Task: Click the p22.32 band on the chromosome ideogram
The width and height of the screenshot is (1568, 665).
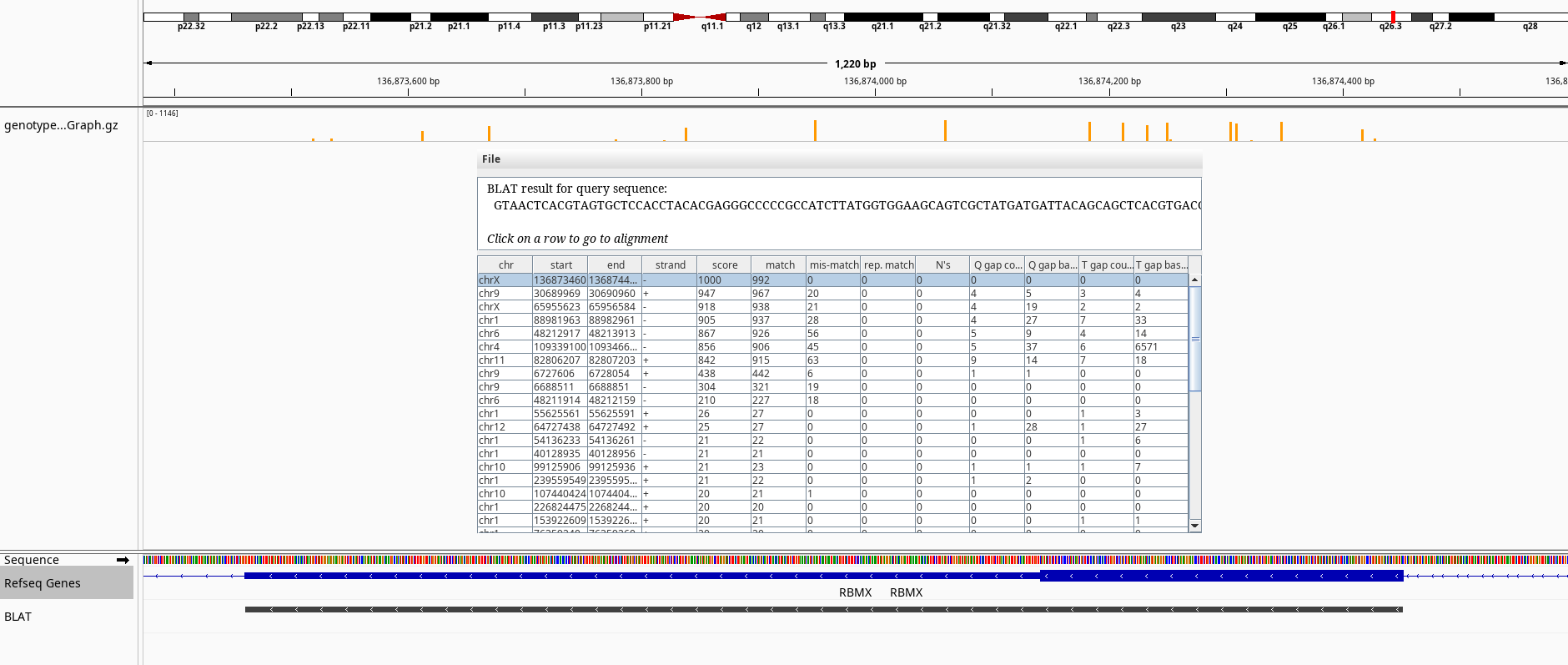Action: point(191,17)
